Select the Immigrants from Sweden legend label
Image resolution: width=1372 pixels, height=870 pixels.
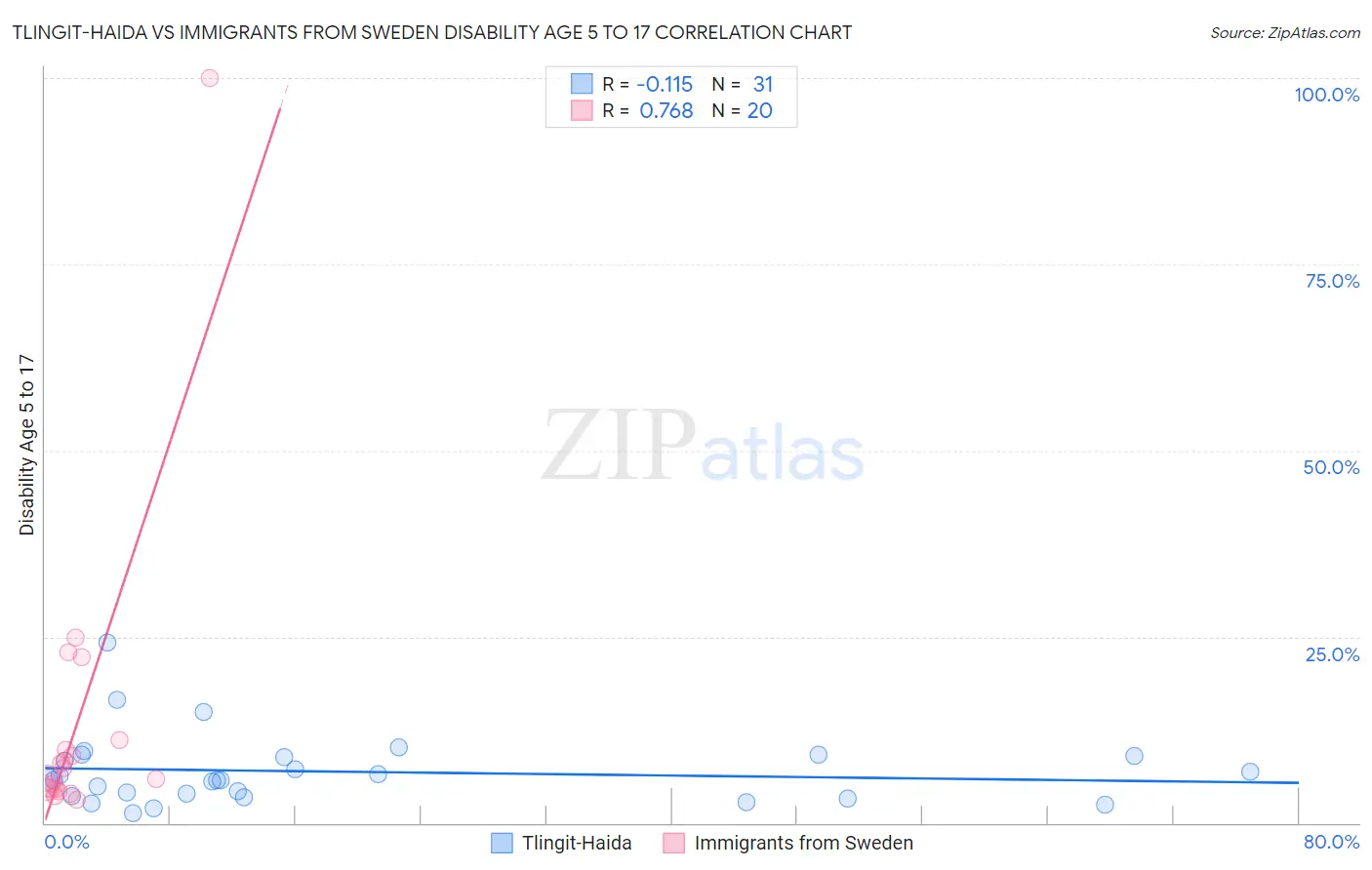[x=804, y=843]
